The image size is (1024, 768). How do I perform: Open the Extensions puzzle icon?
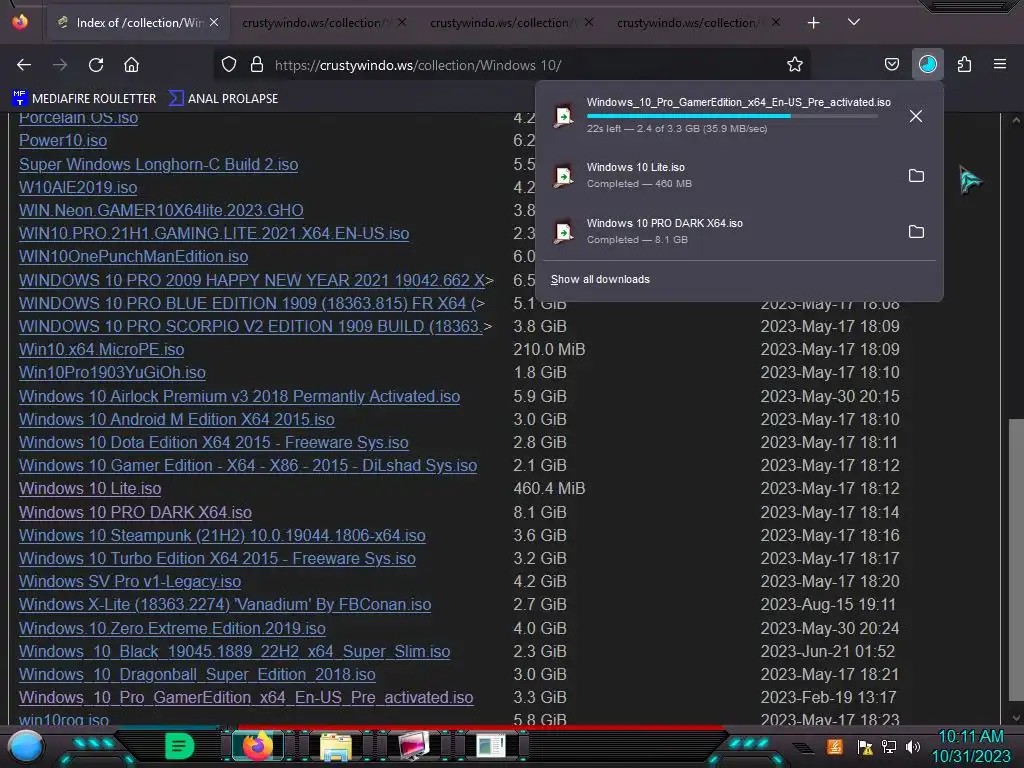coord(964,65)
